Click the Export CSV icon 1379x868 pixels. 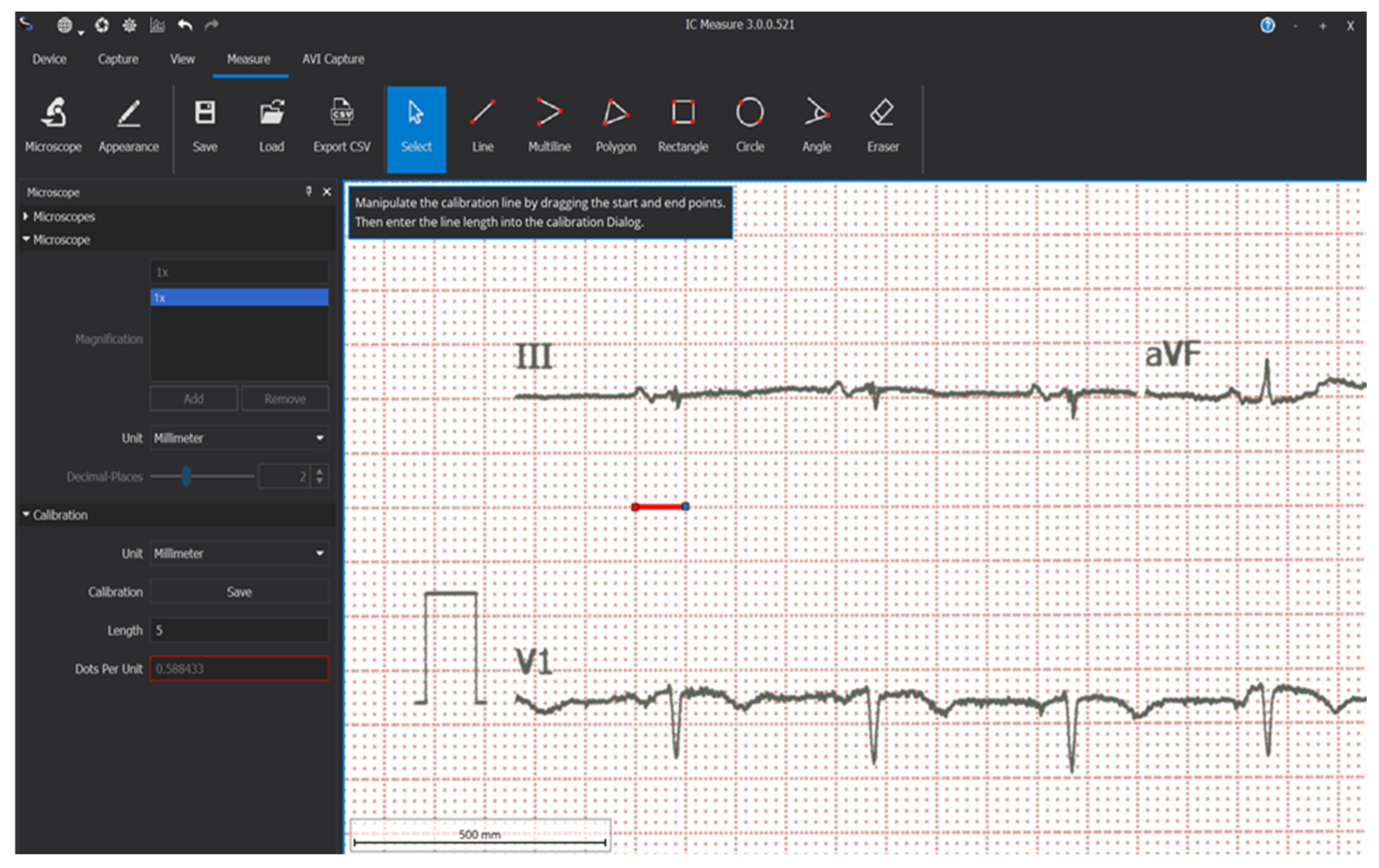[x=342, y=125]
